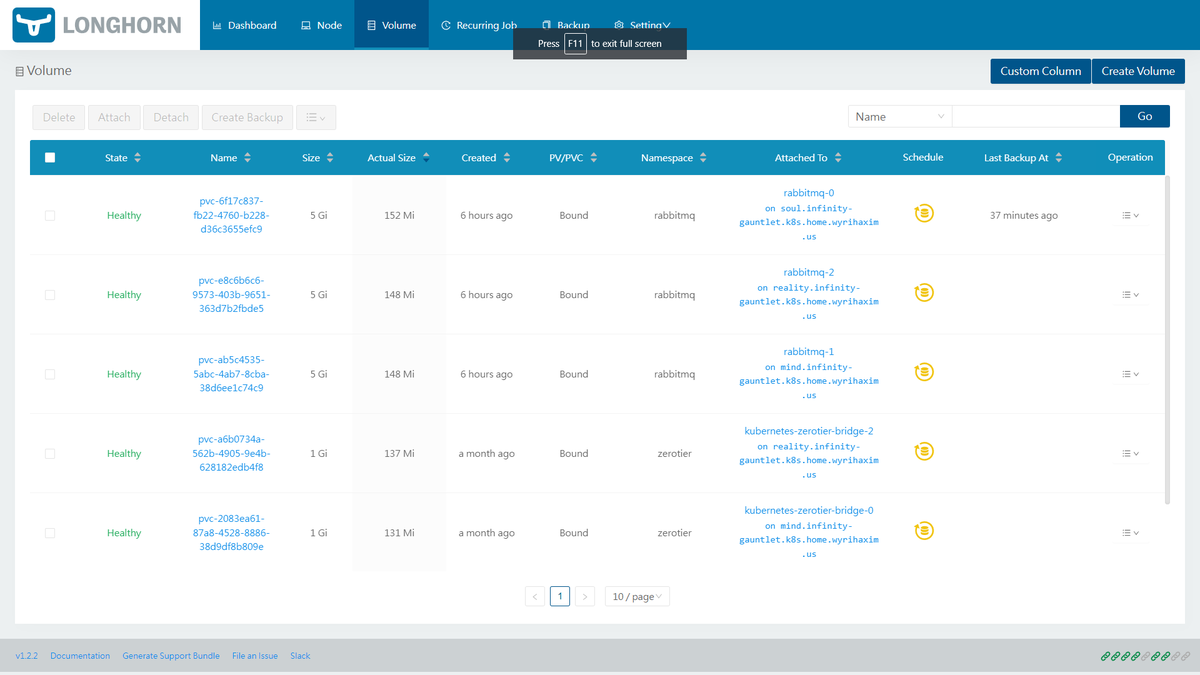Sort volumes by State column arrows

138,158
